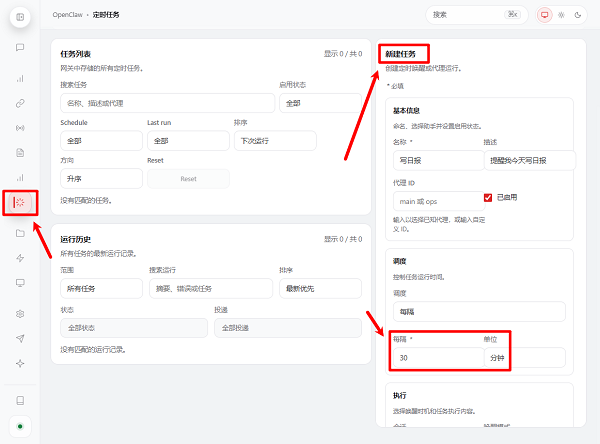Open the highlighted scheduled tasks sidebar icon
Screen dimensions: 600x444
click(20, 203)
